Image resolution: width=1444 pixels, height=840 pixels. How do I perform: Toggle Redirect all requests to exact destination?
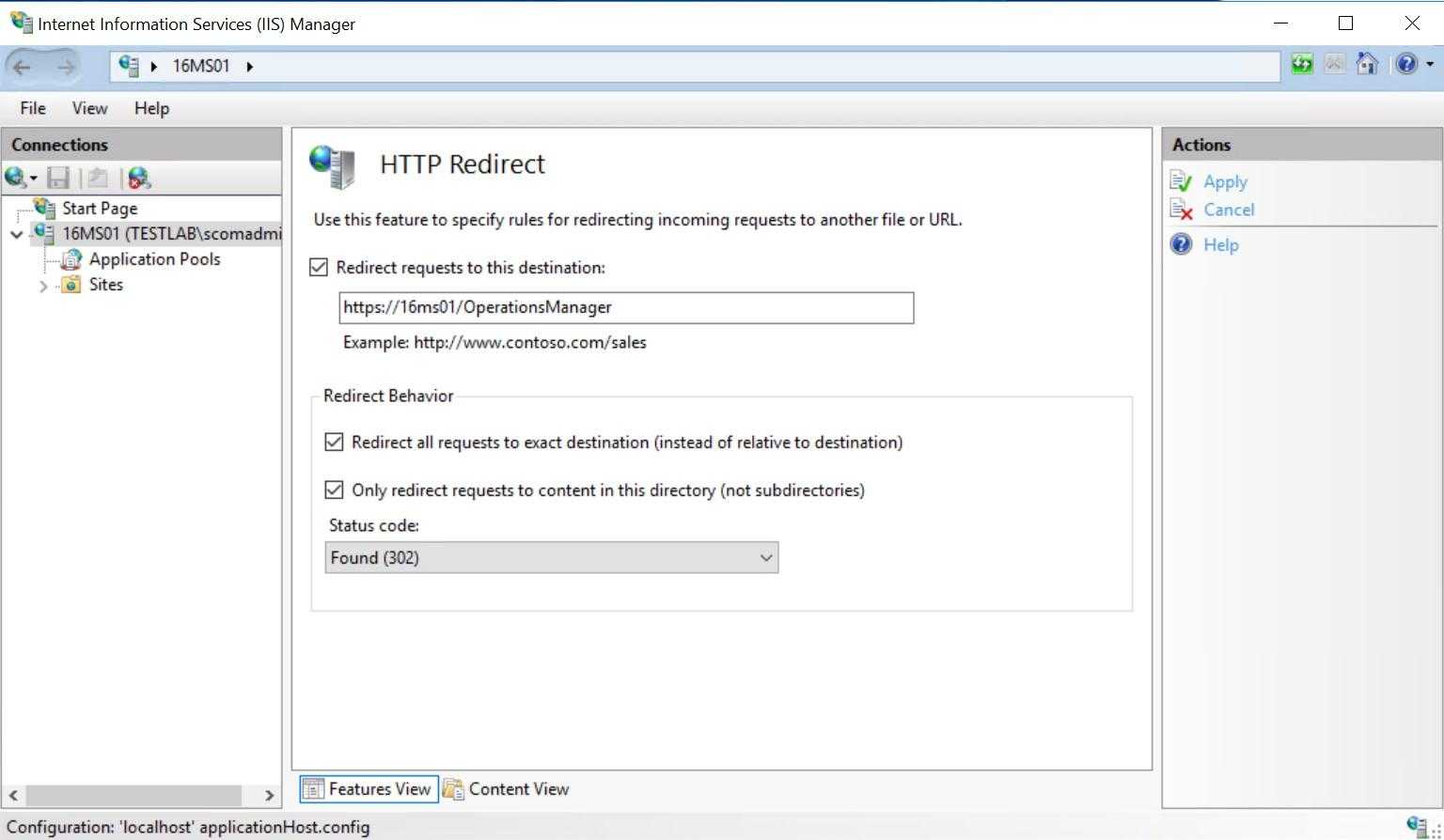pos(334,442)
